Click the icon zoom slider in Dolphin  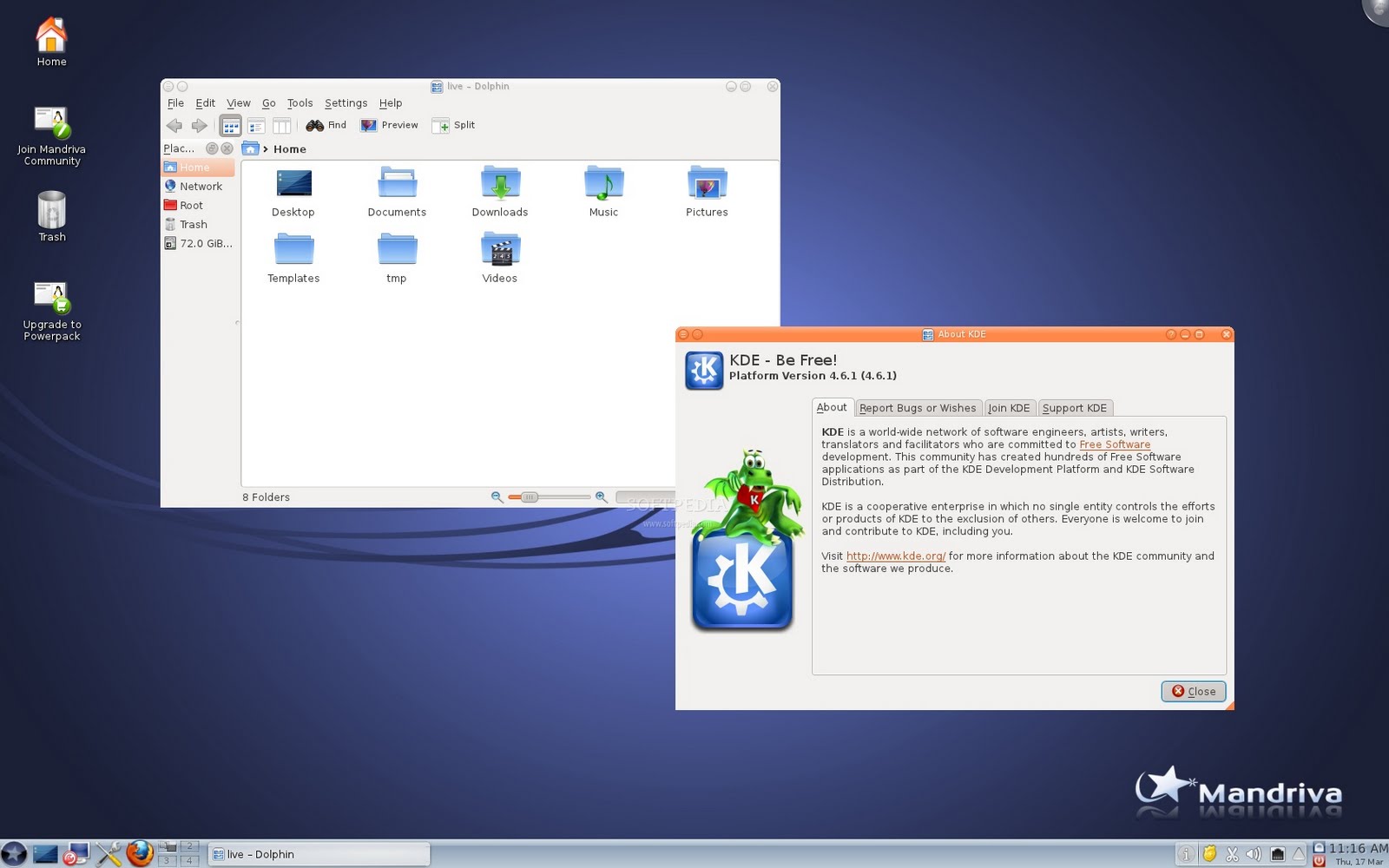click(549, 497)
